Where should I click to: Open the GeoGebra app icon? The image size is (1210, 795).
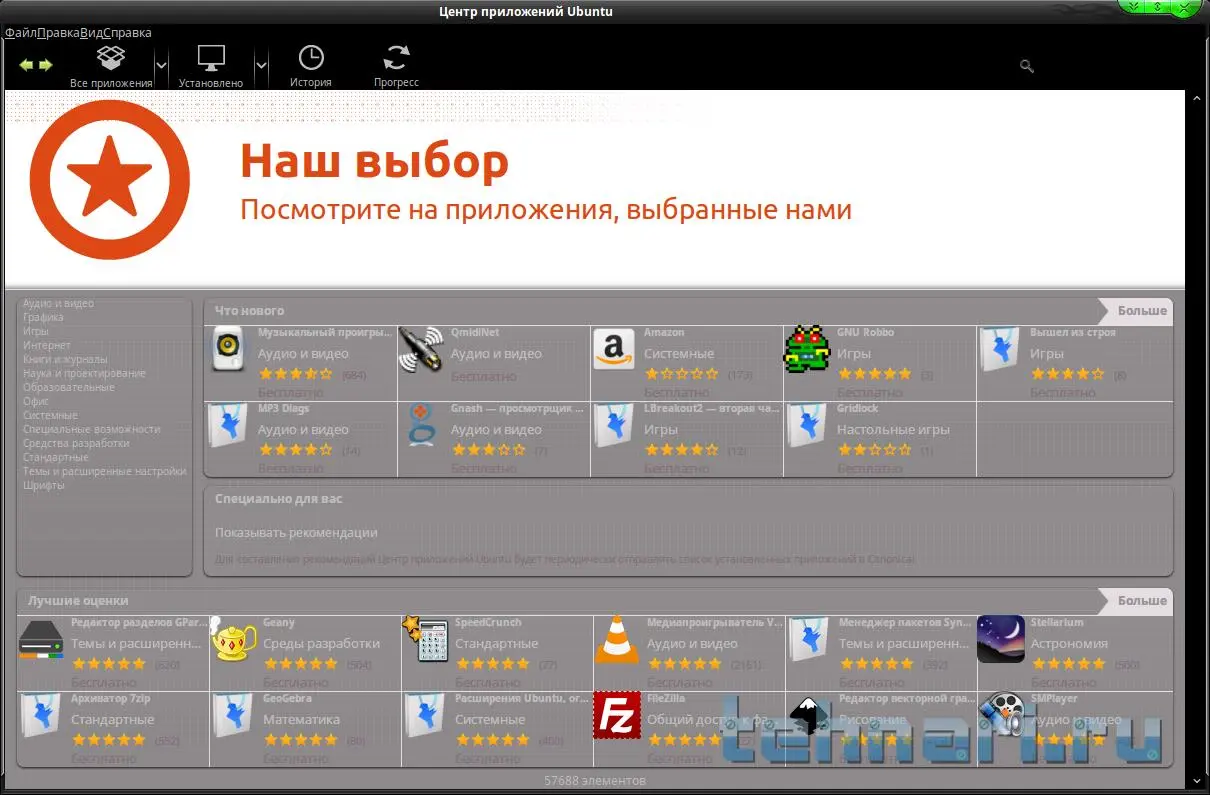232,715
